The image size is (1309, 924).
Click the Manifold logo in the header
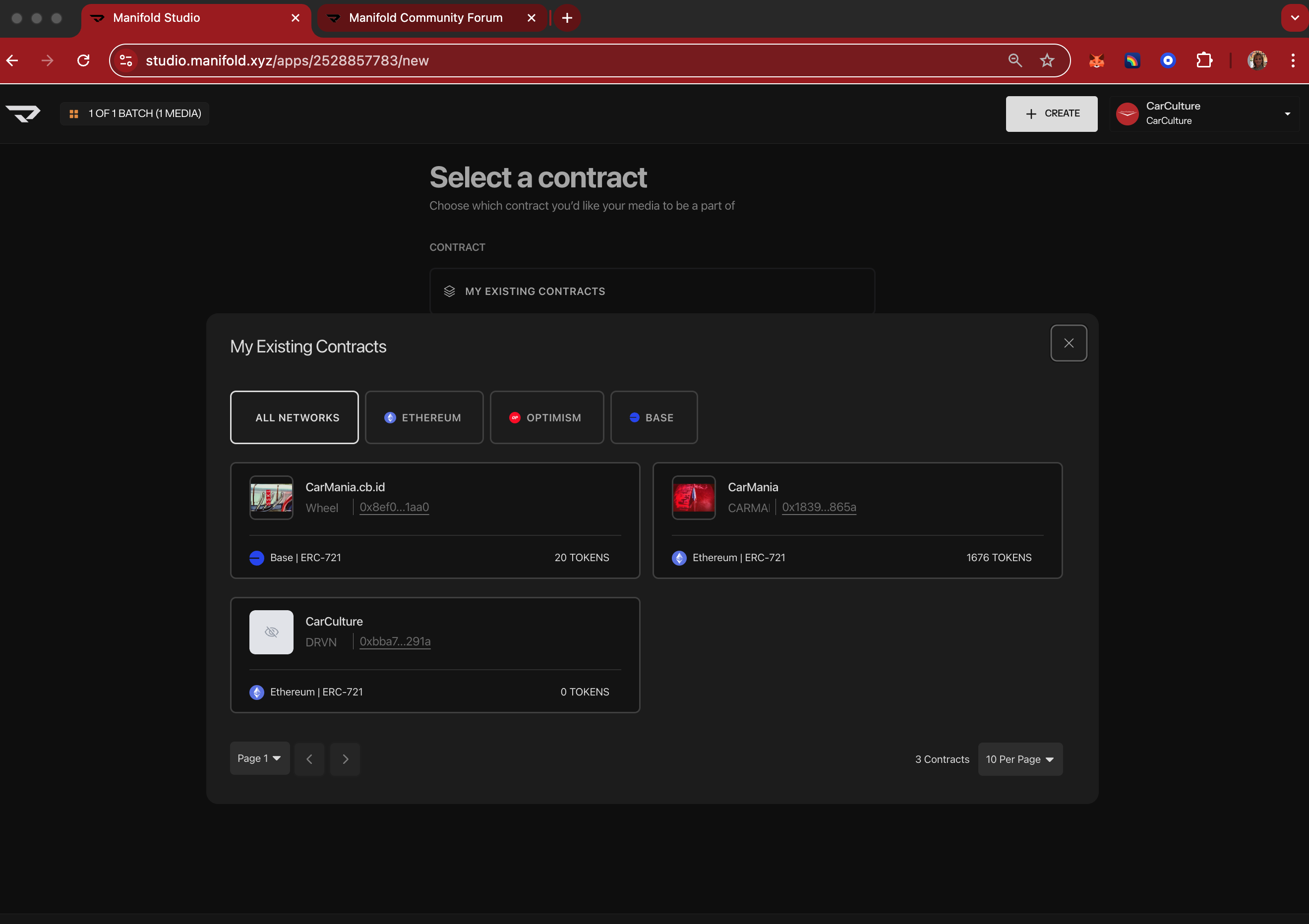[x=23, y=114]
